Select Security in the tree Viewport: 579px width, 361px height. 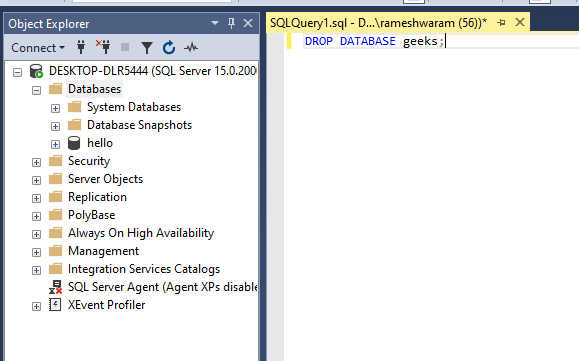[89, 161]
